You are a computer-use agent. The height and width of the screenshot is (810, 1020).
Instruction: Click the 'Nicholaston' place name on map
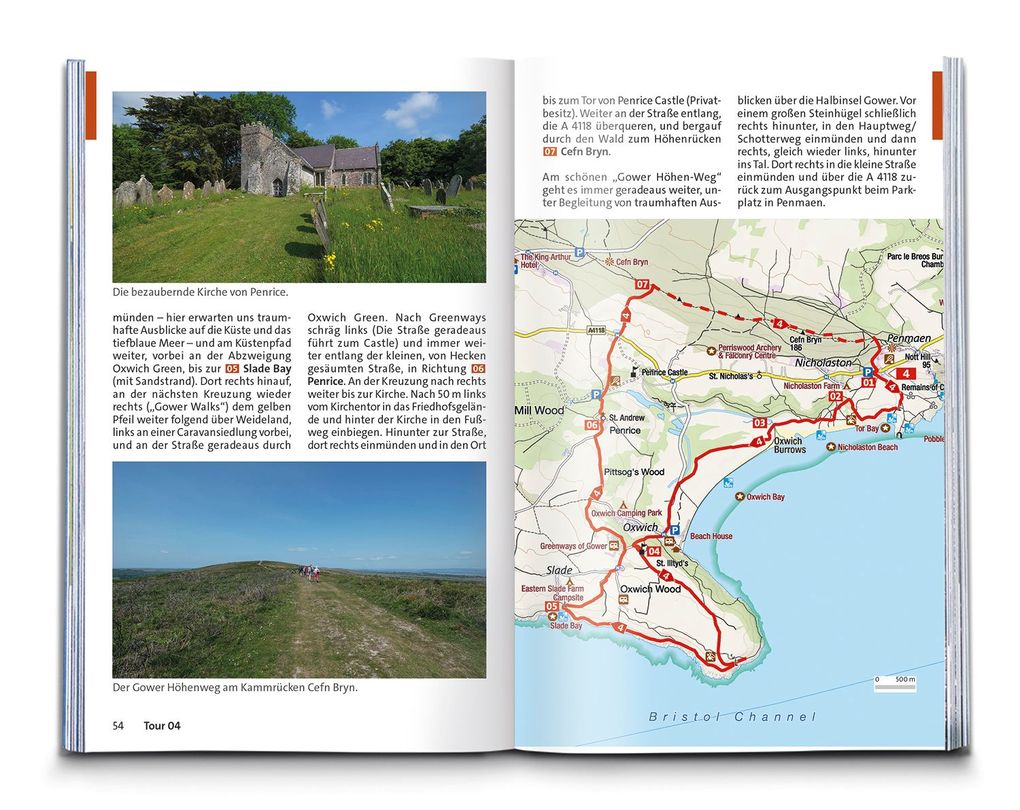[823, 362]
